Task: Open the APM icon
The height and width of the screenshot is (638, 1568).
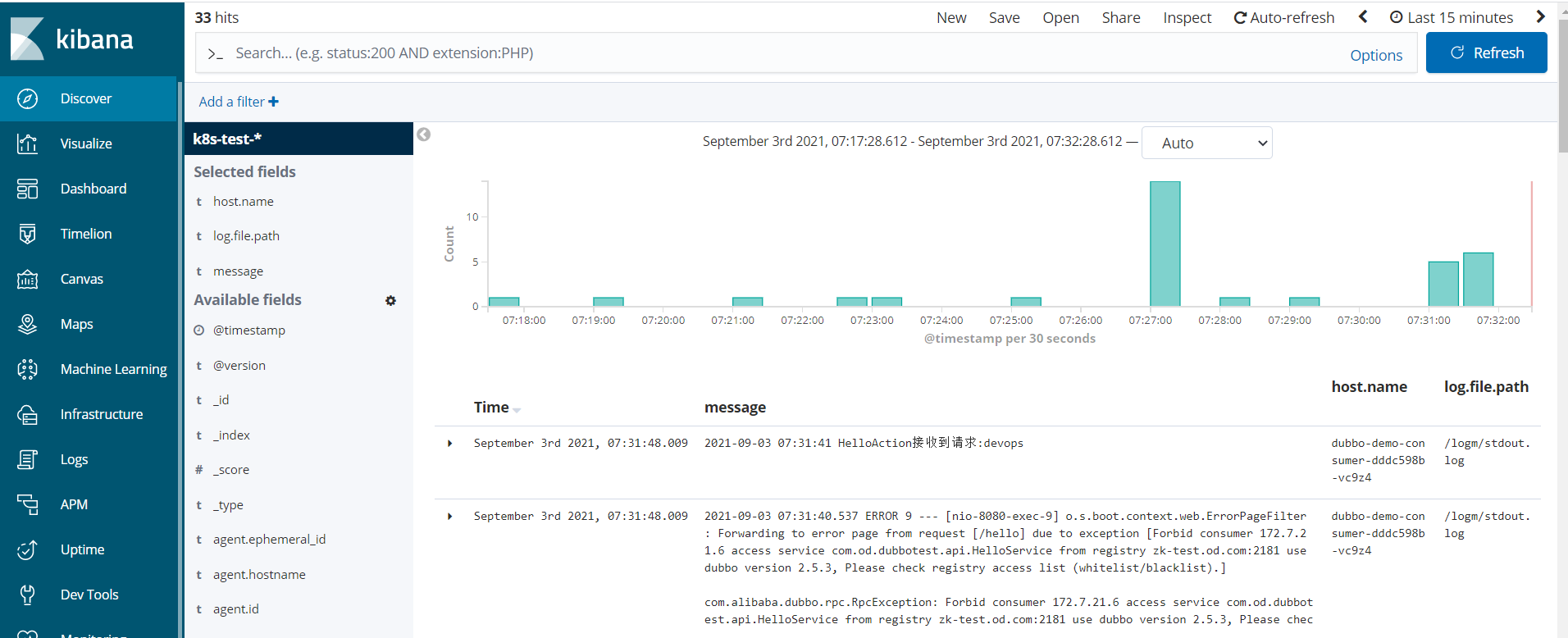Action: [x=27, y=504]
